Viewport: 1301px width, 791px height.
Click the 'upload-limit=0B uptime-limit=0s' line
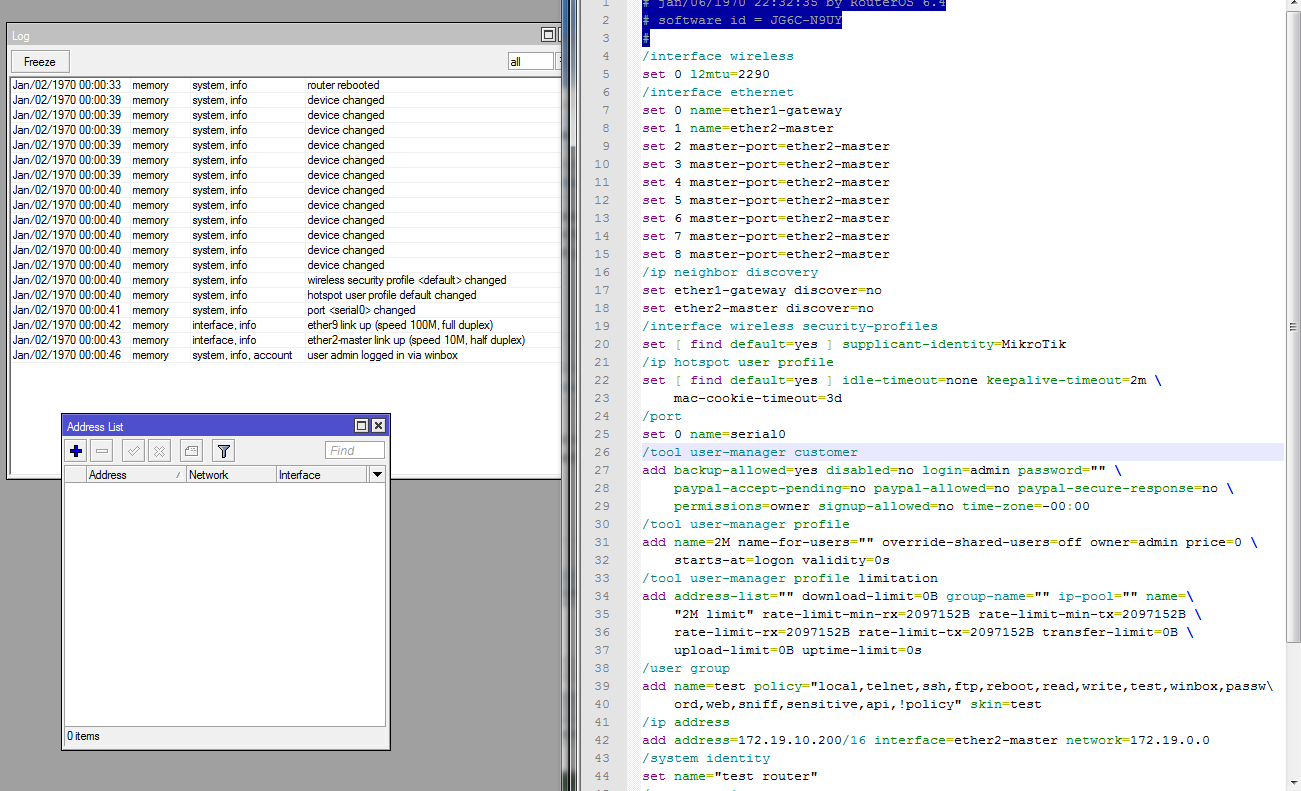[x=797, y=650]
